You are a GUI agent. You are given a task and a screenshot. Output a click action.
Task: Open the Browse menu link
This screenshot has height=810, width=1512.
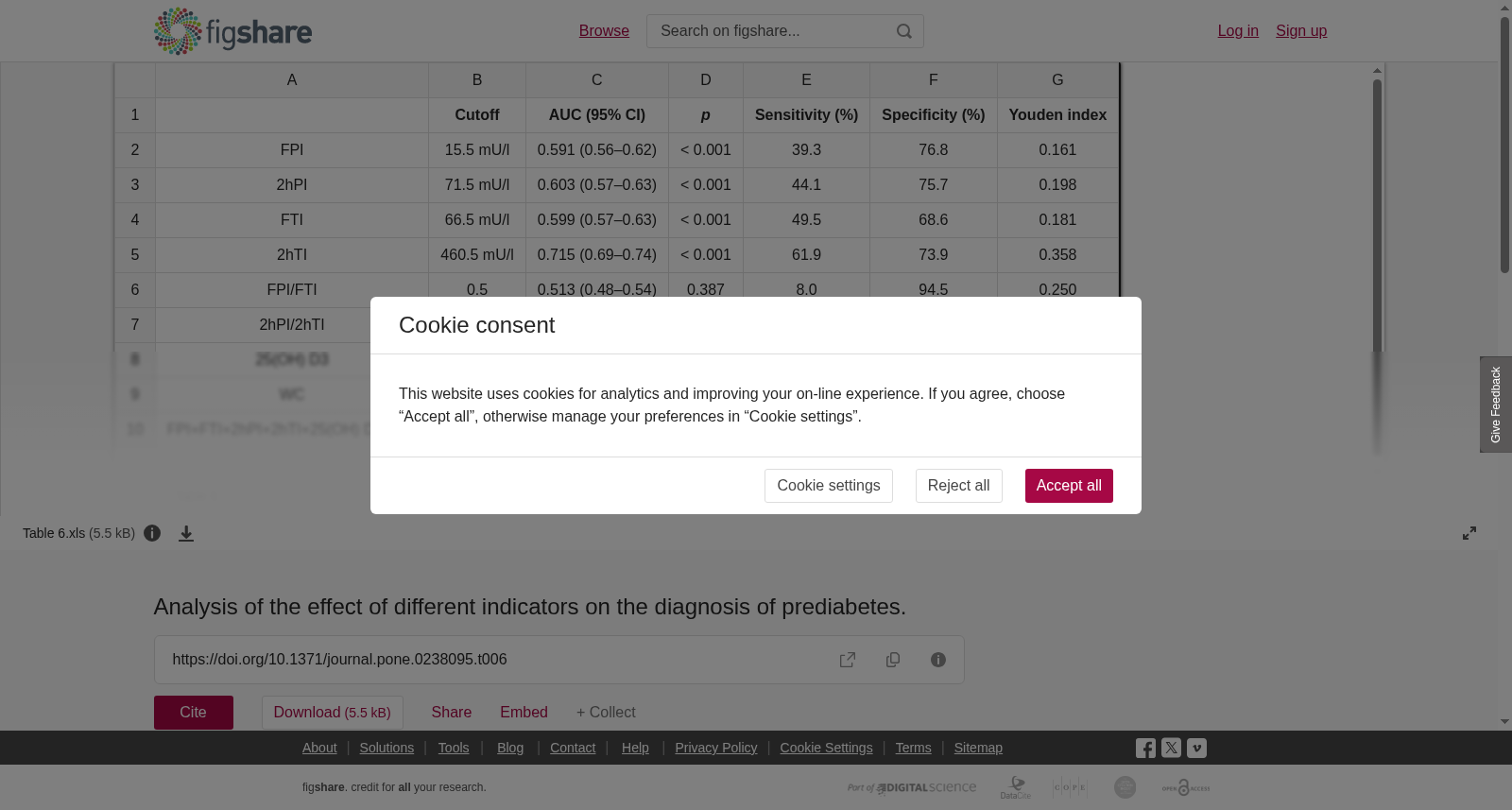point(604,31)
